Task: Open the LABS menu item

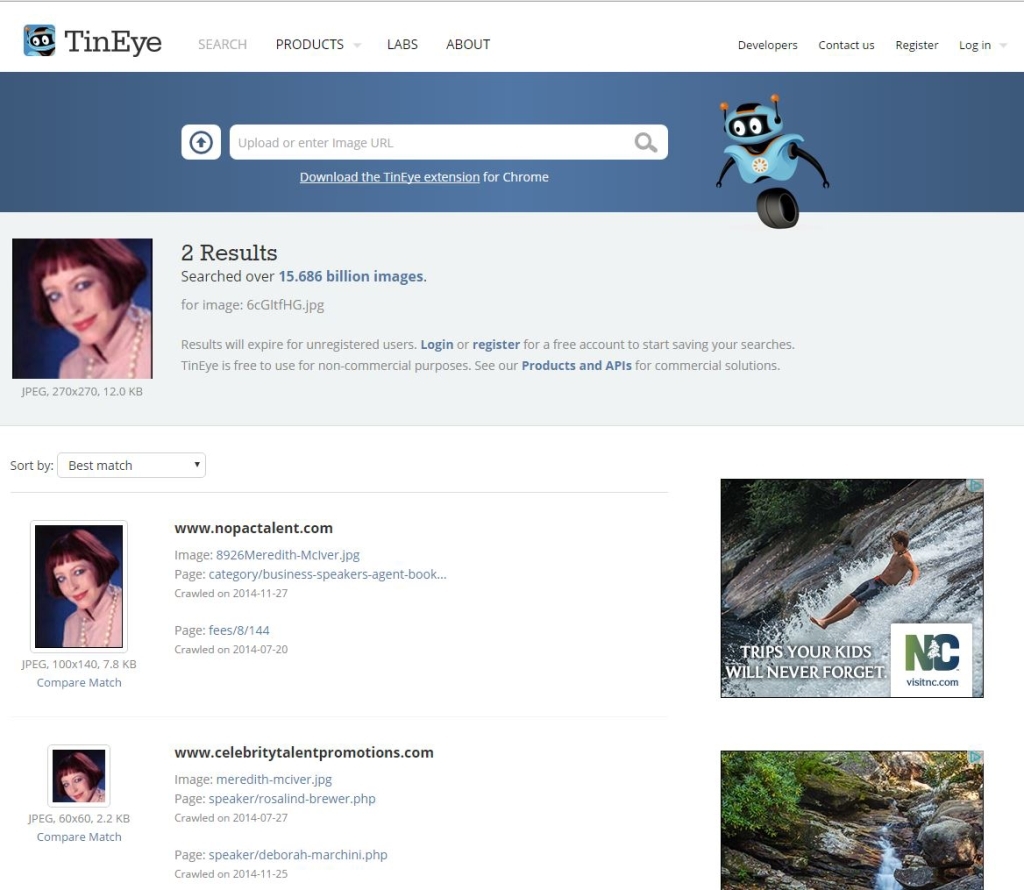Action: point(402,44)
